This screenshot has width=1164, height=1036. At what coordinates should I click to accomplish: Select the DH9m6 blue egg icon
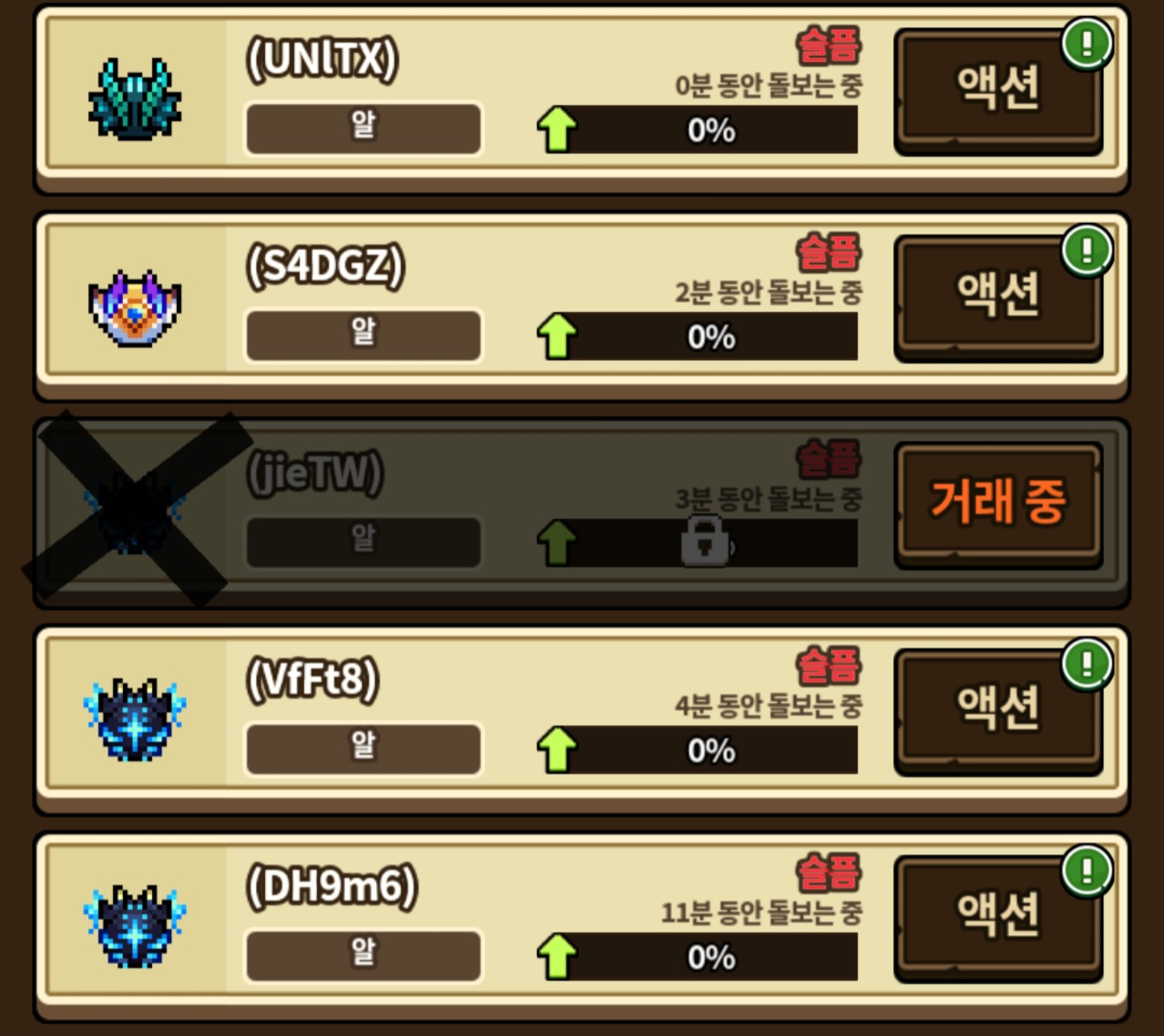click(x=135, y=926)
